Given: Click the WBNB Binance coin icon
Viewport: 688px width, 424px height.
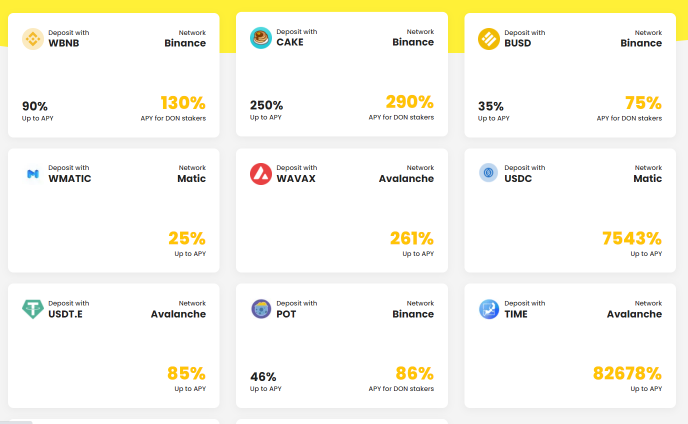Looking at the screenshot, I should coord(33,39).
